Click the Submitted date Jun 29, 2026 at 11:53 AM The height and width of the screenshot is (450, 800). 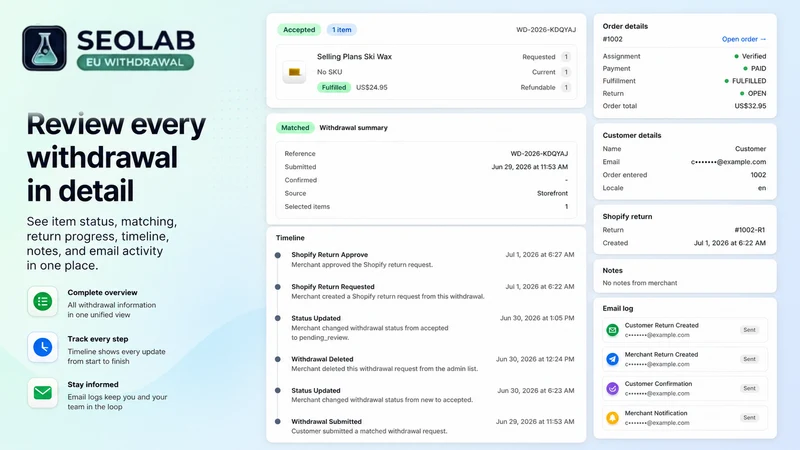click(530, 167)
